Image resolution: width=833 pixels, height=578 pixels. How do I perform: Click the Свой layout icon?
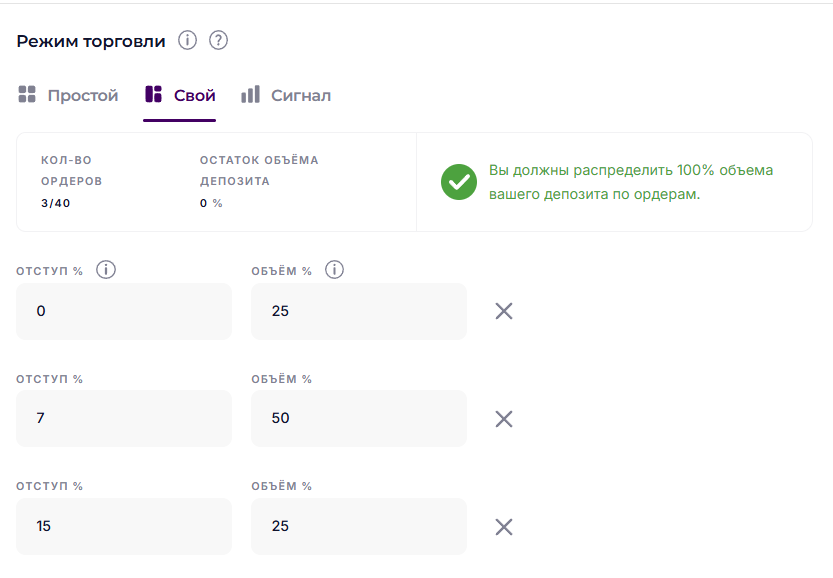pos(154,94)
